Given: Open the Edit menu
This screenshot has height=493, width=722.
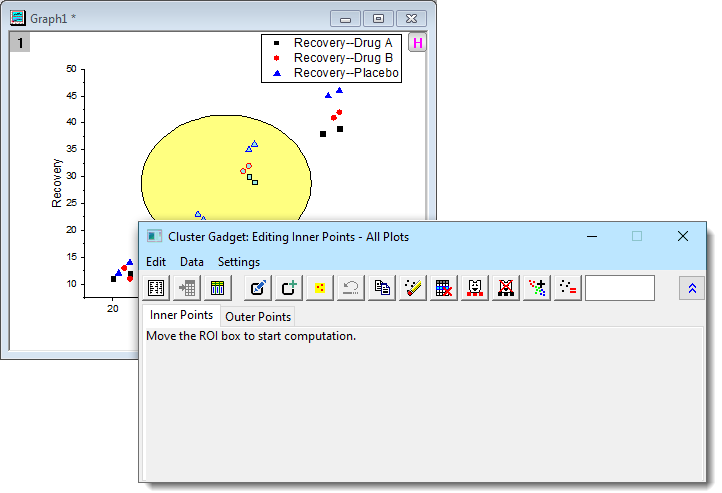Looking at the screenshot, I should click(x=156, y=262).
